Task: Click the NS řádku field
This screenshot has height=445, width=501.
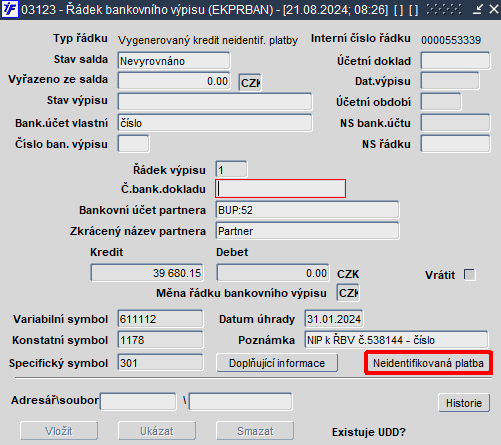Action: [x=455, y=144]
